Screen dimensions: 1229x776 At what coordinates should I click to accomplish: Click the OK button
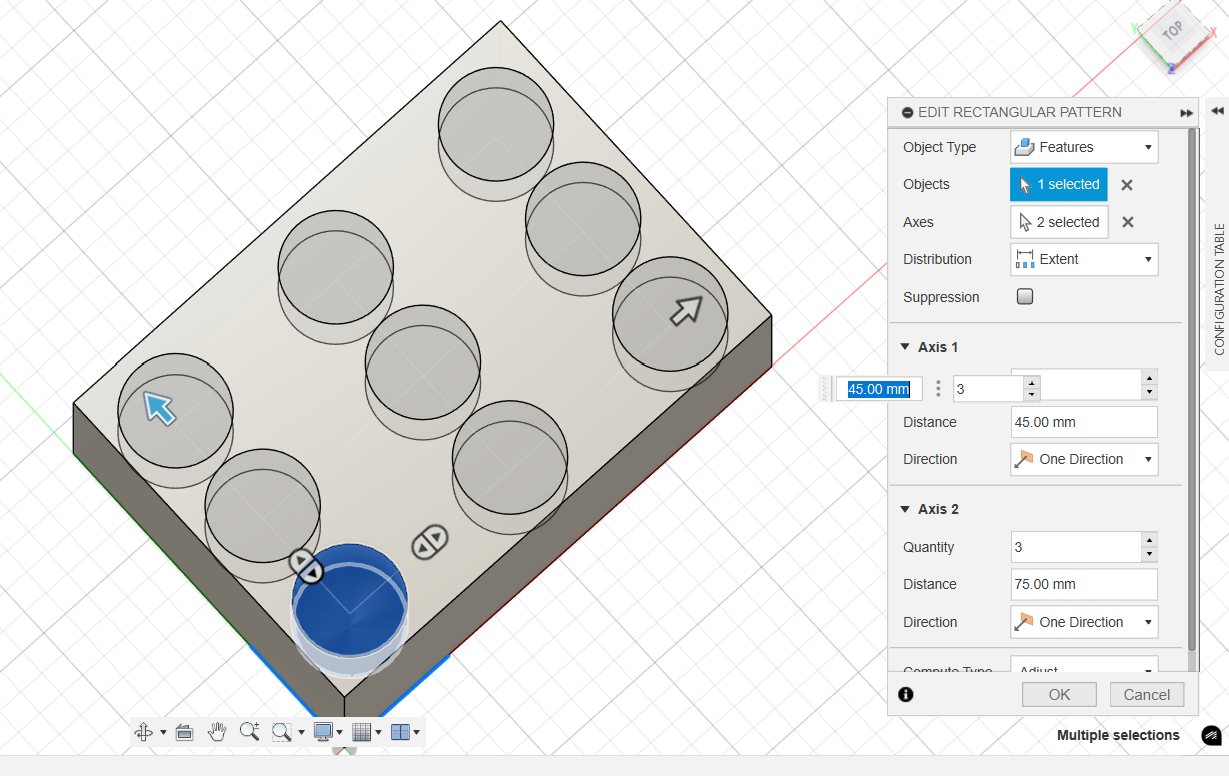pos(1059,695)
